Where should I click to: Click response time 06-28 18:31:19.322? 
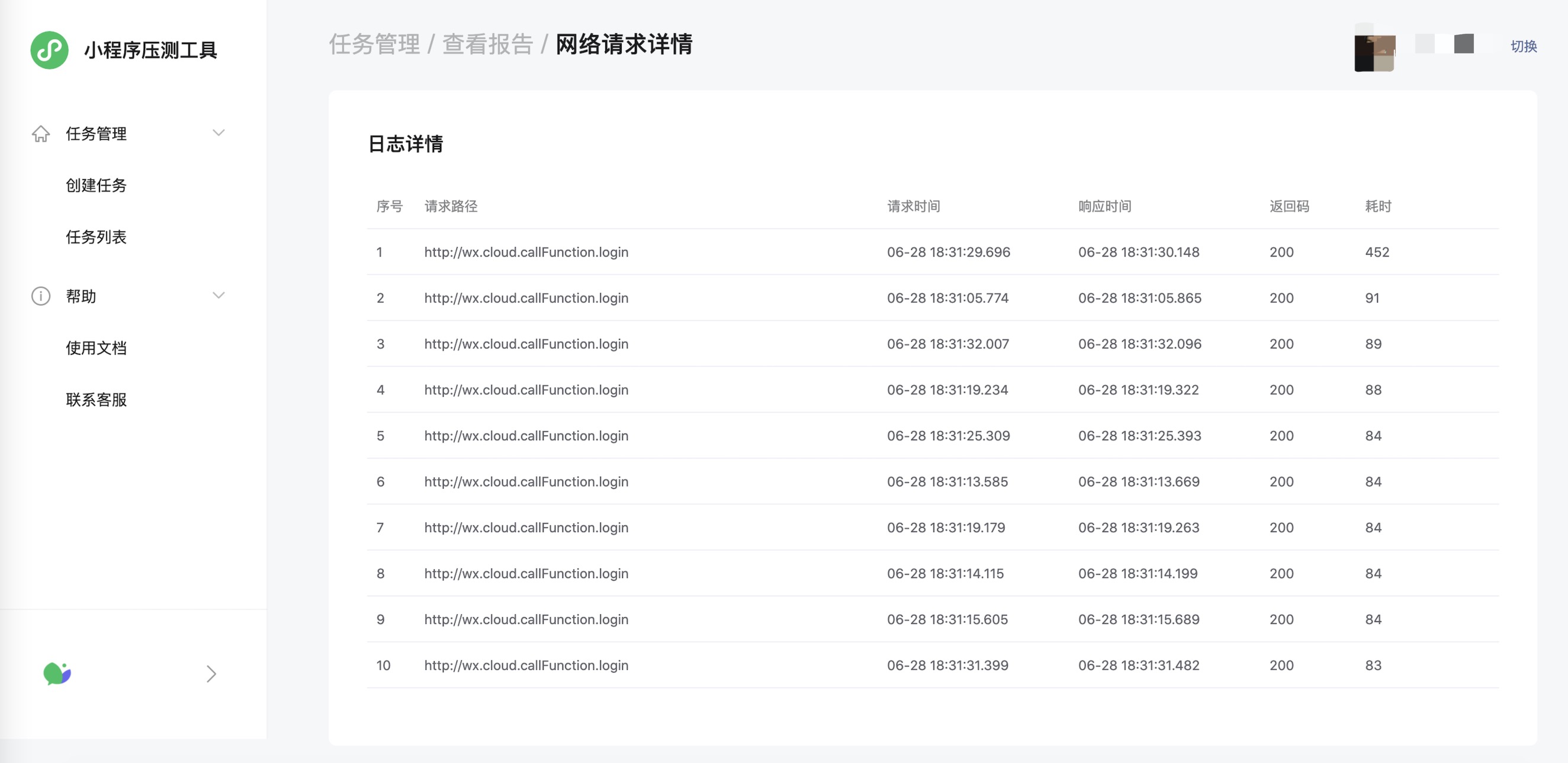point(1138,390)
